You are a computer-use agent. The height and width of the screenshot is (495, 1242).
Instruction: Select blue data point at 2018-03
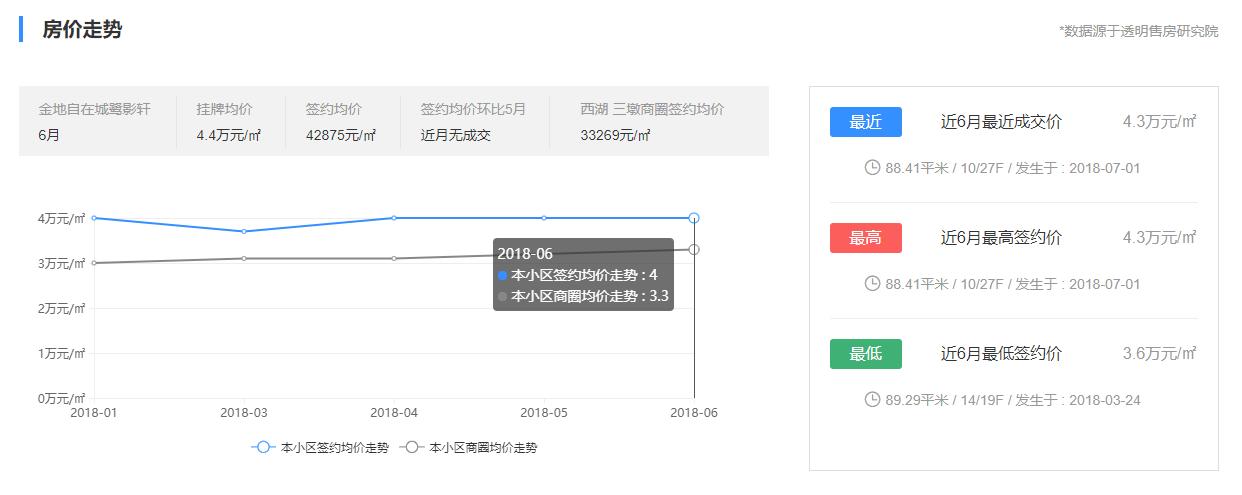coord(244,231)
